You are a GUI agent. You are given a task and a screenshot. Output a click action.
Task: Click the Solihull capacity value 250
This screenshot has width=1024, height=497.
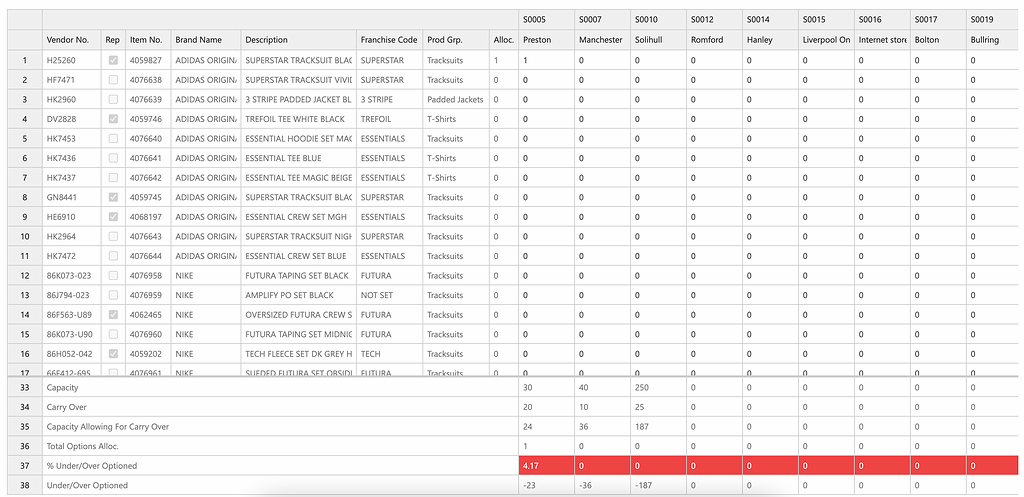pyautogui.click(x=658, y=387)
